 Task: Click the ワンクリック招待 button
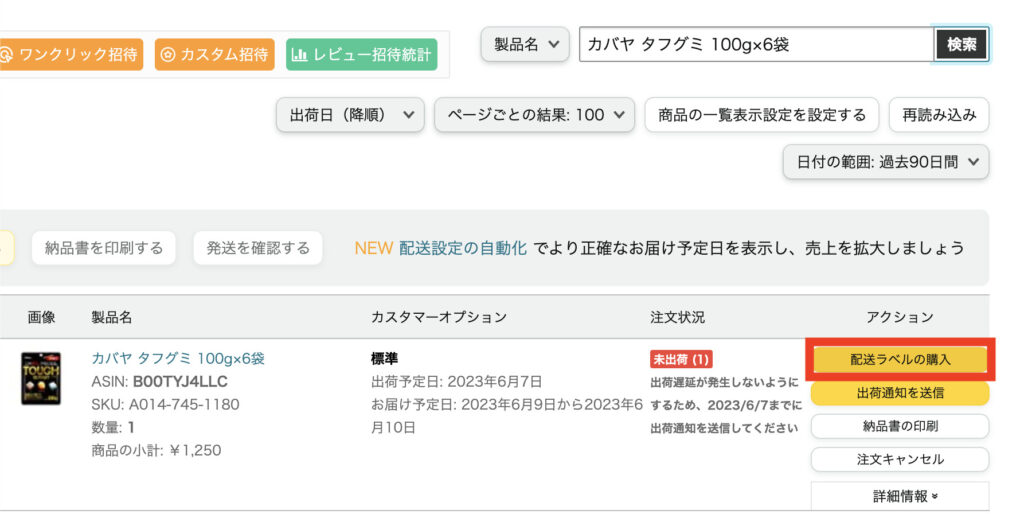70,54
